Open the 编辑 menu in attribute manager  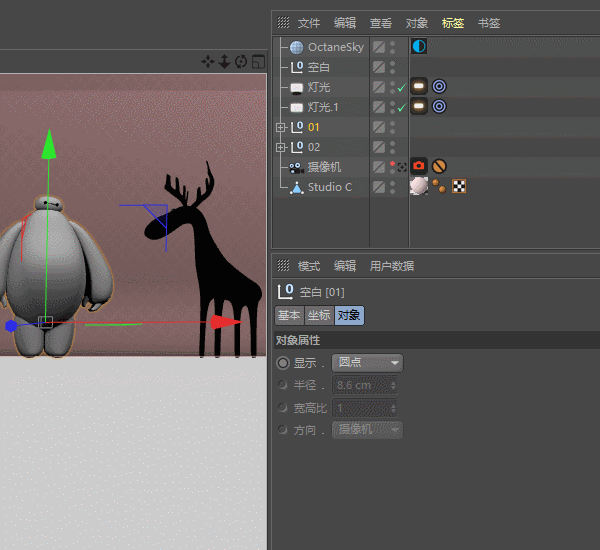click(345, 266)
